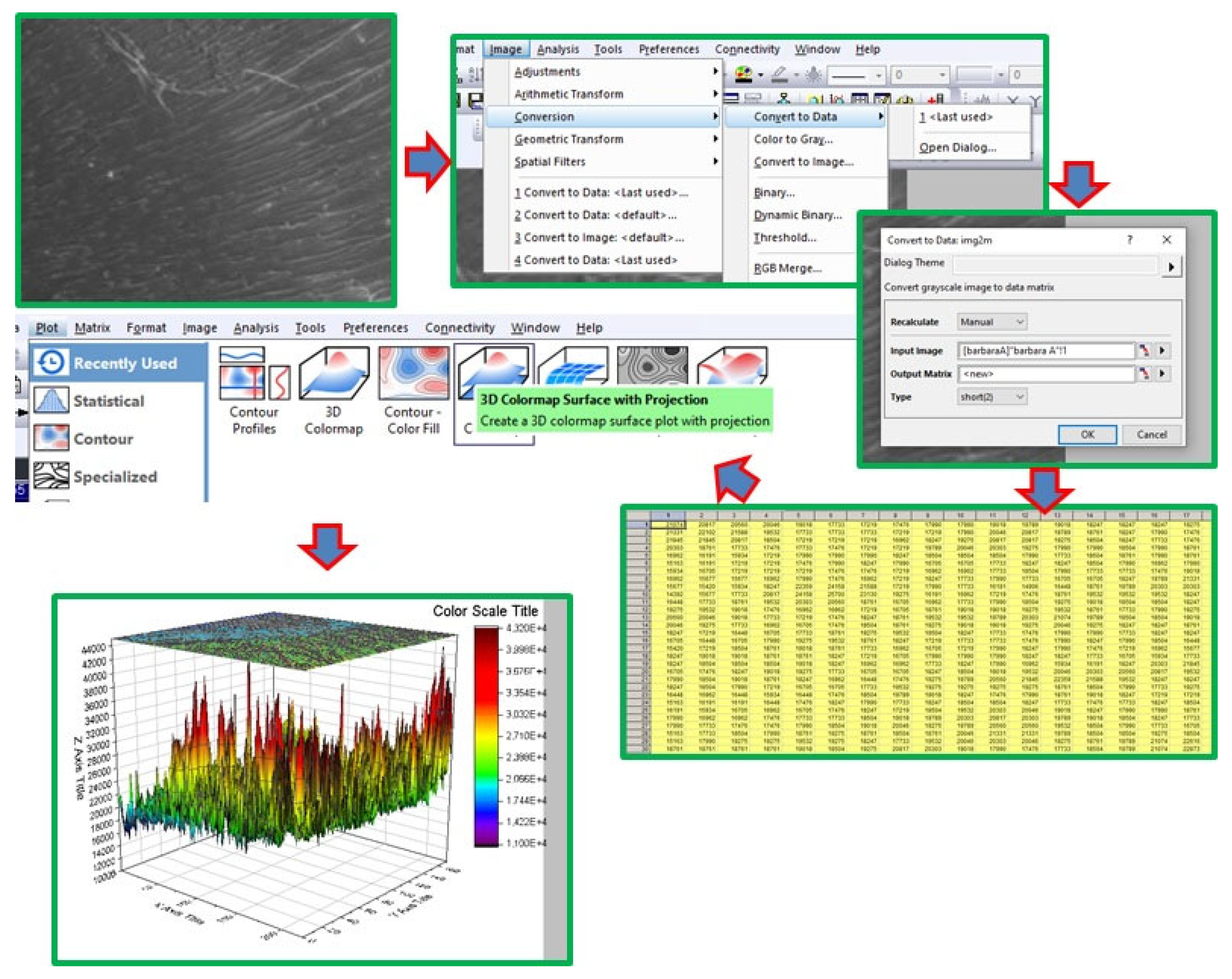Select the grayscale contour map plot icon

[652, 366]
